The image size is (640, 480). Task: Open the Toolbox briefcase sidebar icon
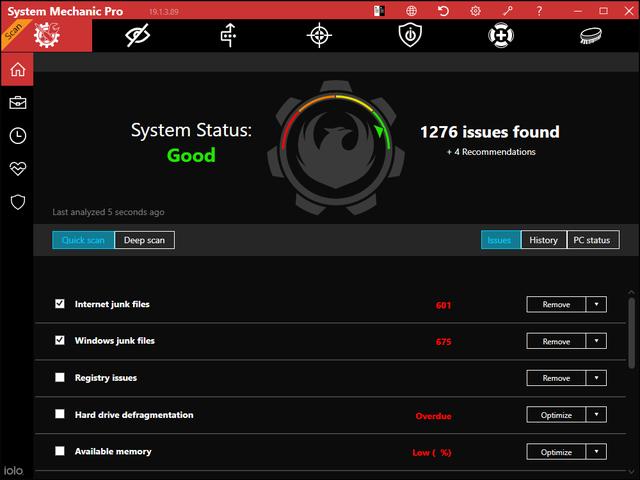[x=18, y=102]
